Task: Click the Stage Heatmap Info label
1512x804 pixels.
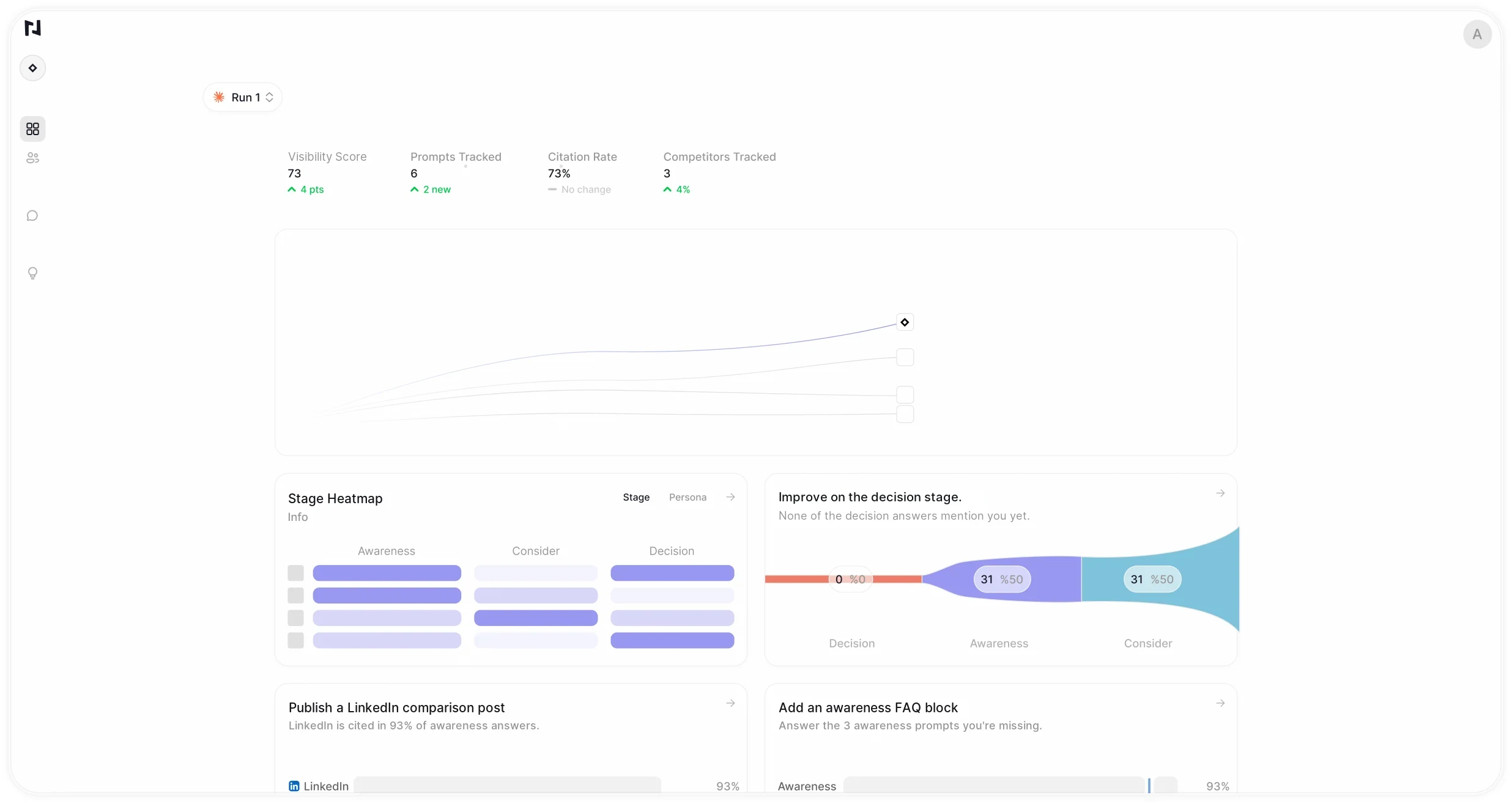Action: [x=298, y=517]
